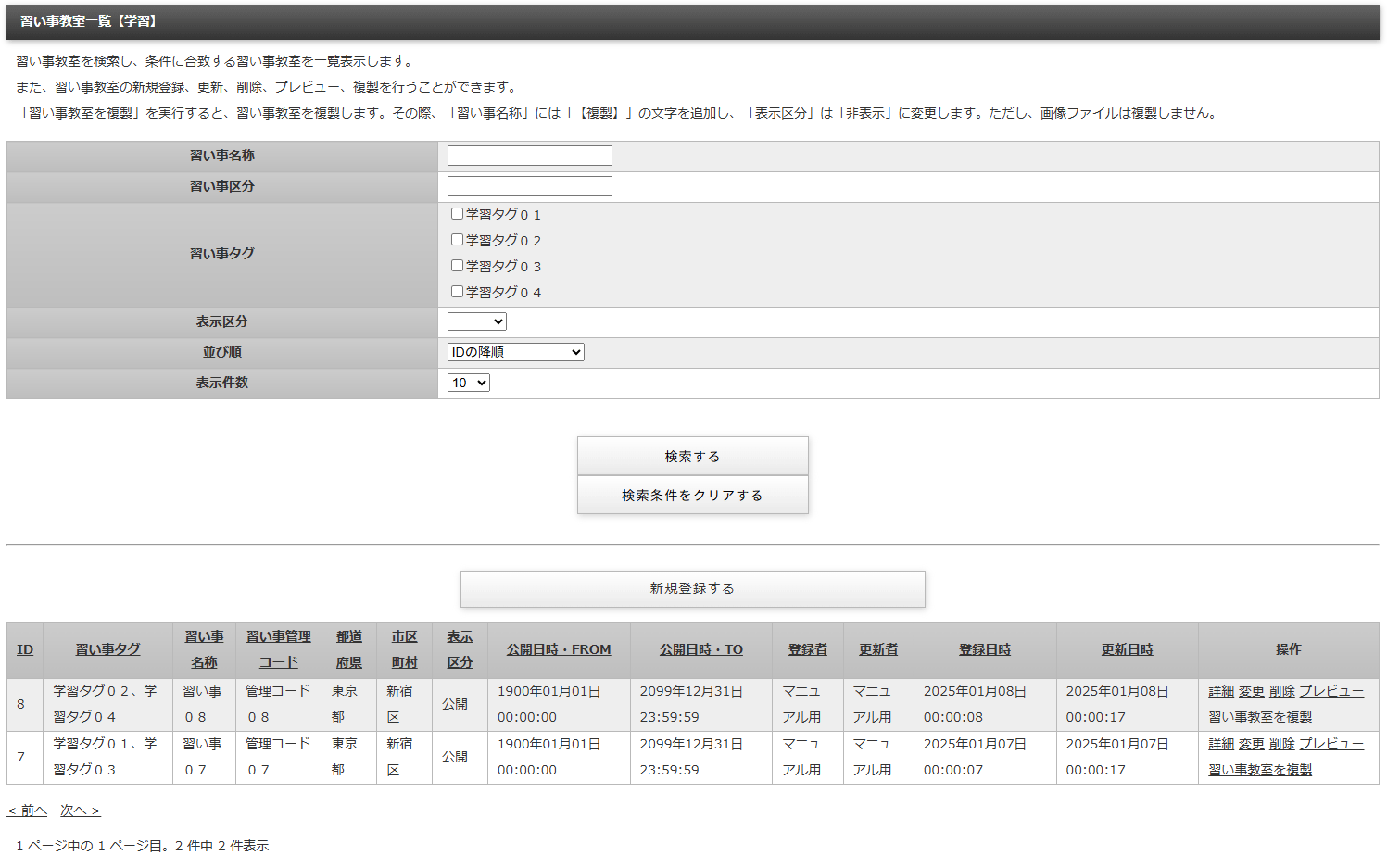Click 習い事教室を複製 on record ID 8
Viewport: 1387px width, 868px height.
(1259, 717)
